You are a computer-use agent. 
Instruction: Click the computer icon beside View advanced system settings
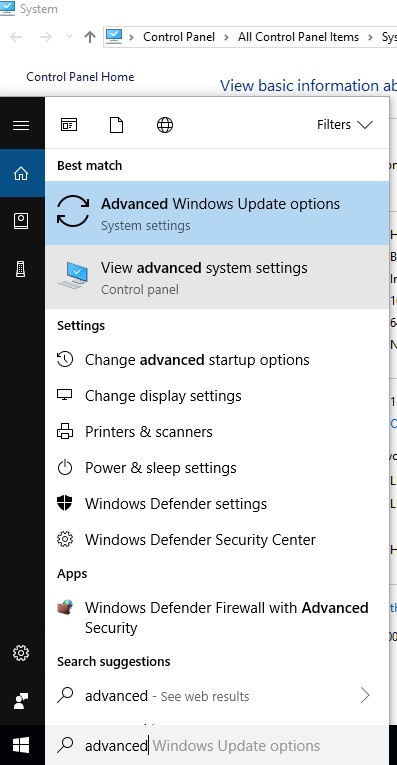pos(73,275)
